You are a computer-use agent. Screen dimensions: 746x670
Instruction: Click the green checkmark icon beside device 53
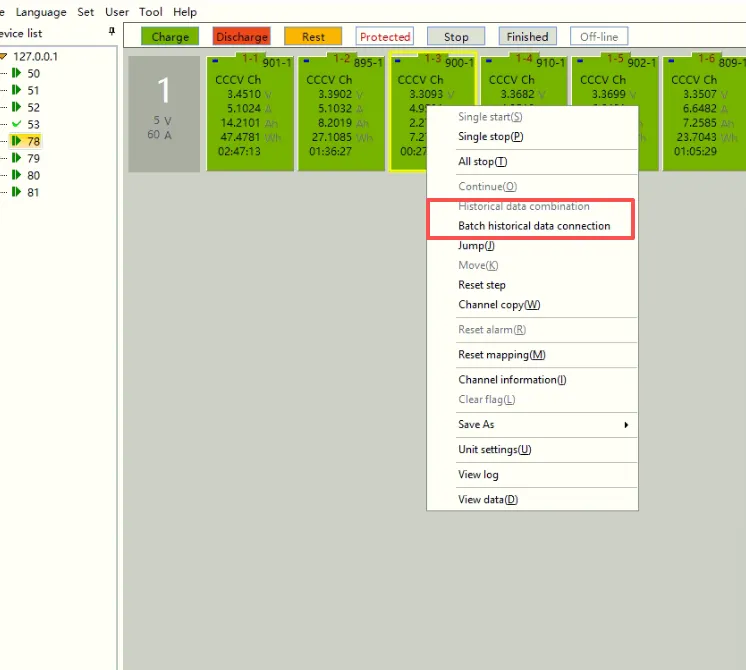[16, 124]
